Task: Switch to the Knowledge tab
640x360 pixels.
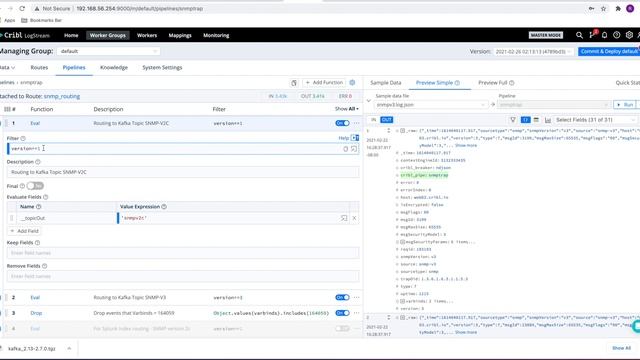Action: [x=114, y=68]
